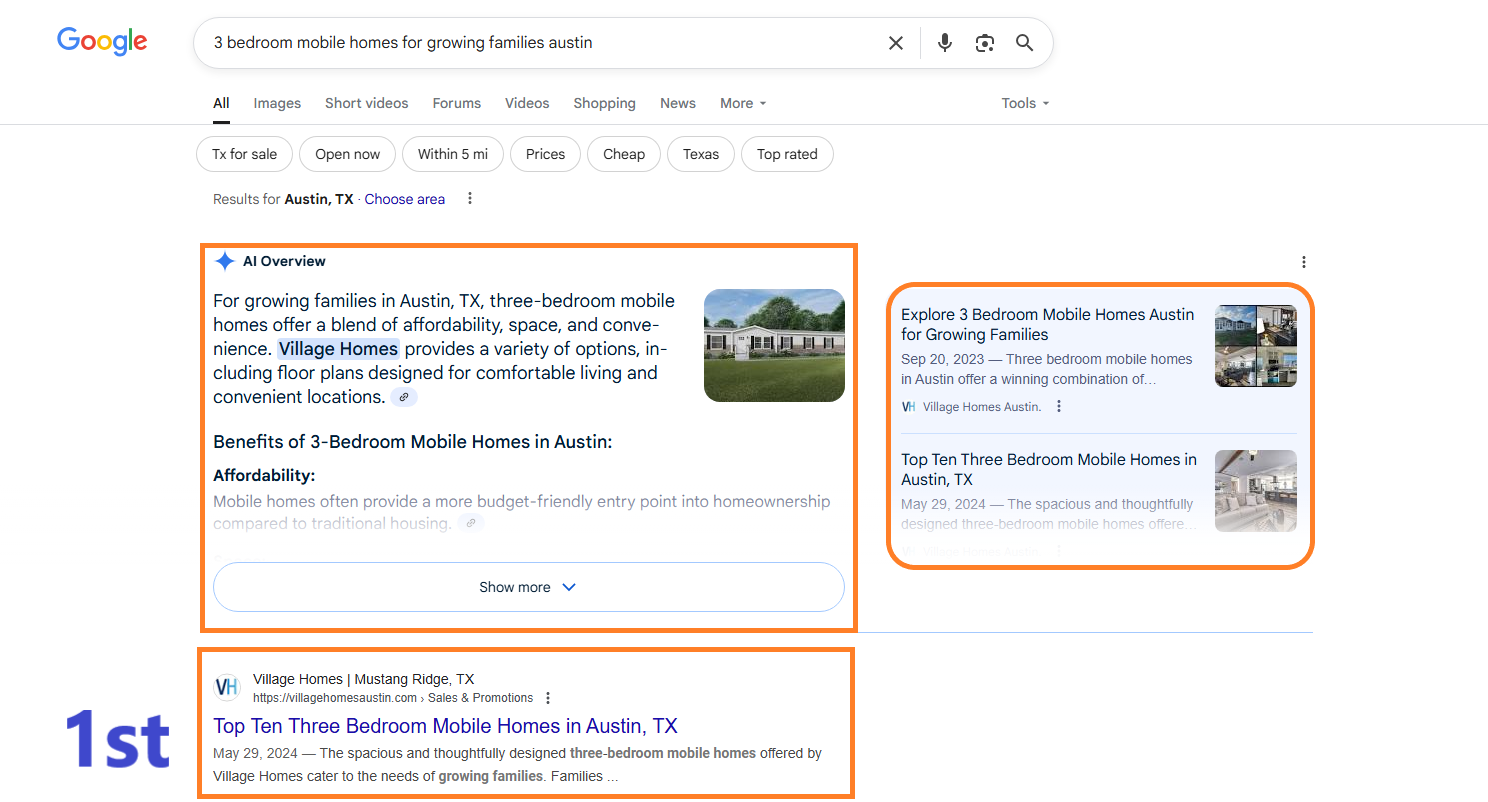Image resolution: width=1488 pixels, height=802 pixels.
Task: Start voice search with the microphone icon
Action: (944, 43)
